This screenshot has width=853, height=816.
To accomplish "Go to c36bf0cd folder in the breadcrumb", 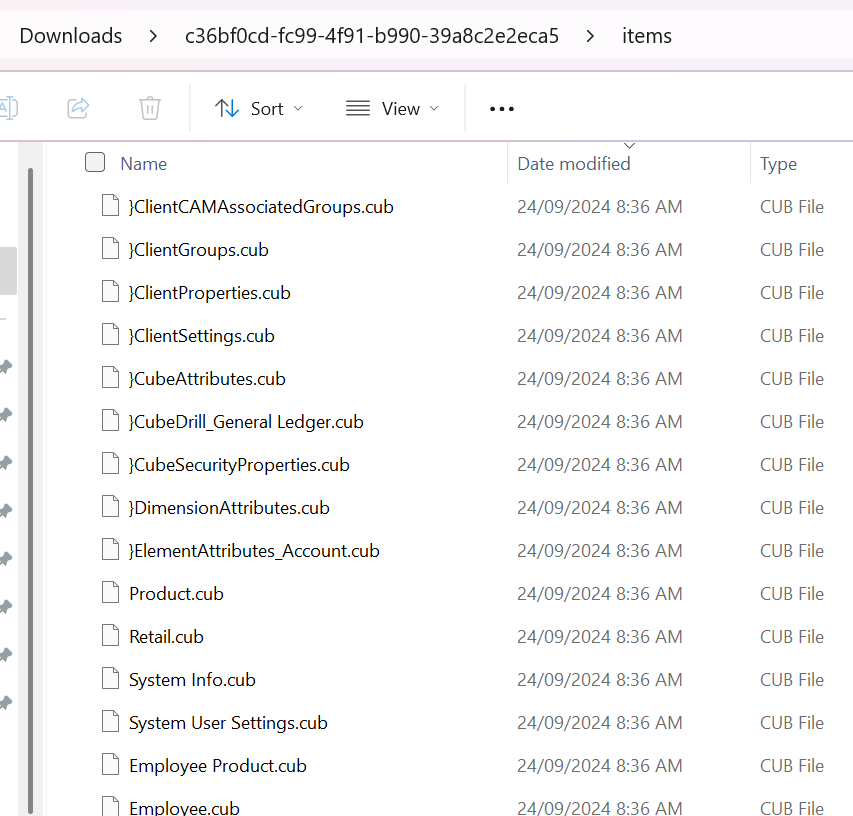I will coord(372,36).
